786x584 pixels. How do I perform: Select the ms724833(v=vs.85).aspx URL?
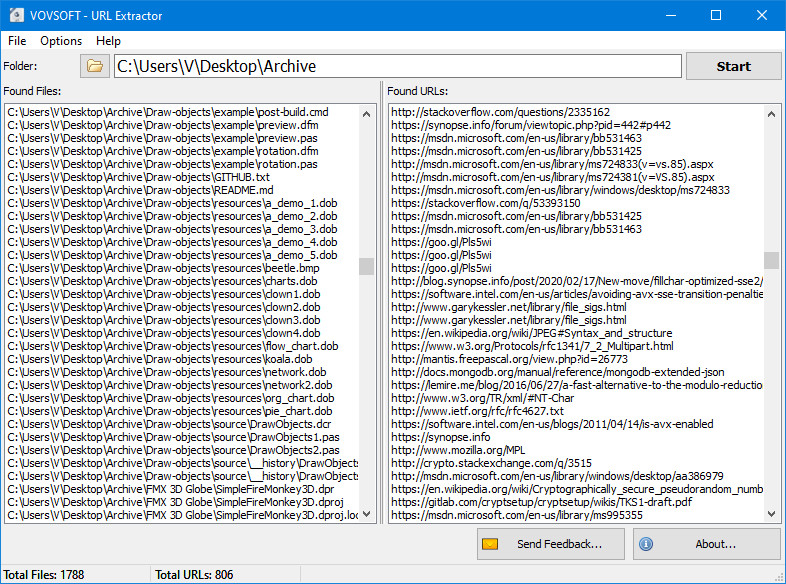tap(576, 164)
